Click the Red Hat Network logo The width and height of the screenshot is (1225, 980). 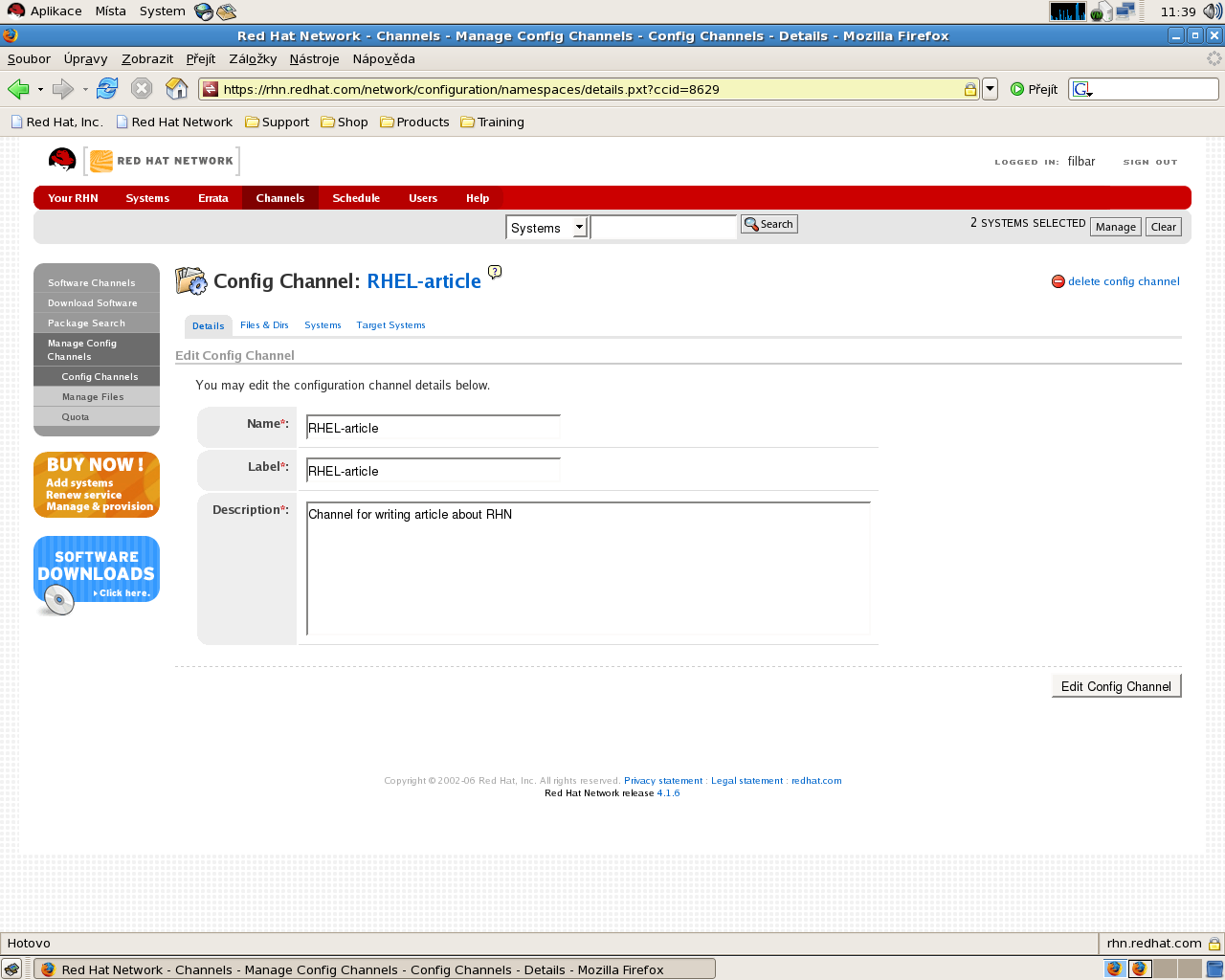[161, 161]
